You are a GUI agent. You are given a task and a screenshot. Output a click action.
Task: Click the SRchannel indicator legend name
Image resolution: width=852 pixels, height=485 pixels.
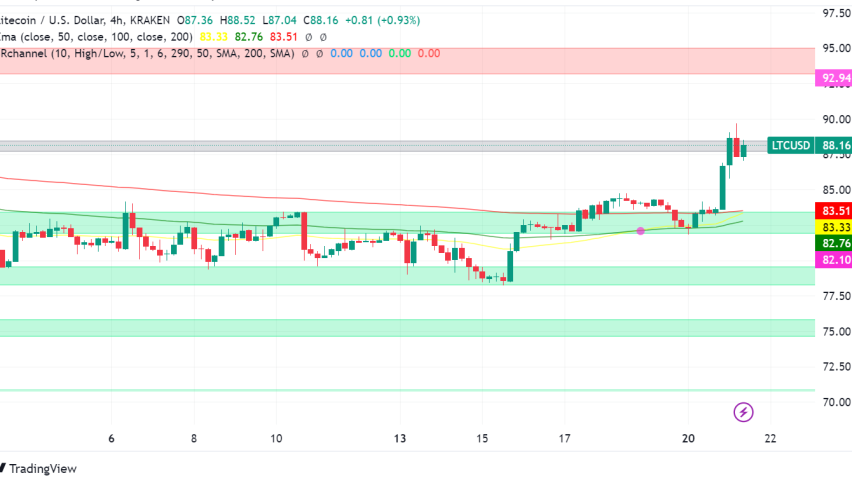[x=24, y=54]
